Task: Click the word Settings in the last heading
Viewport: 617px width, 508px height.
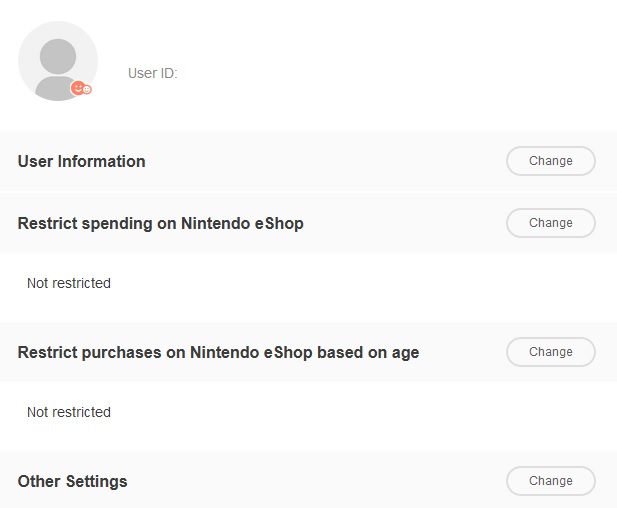Action: pyautogui.click(x=96, y=481)
